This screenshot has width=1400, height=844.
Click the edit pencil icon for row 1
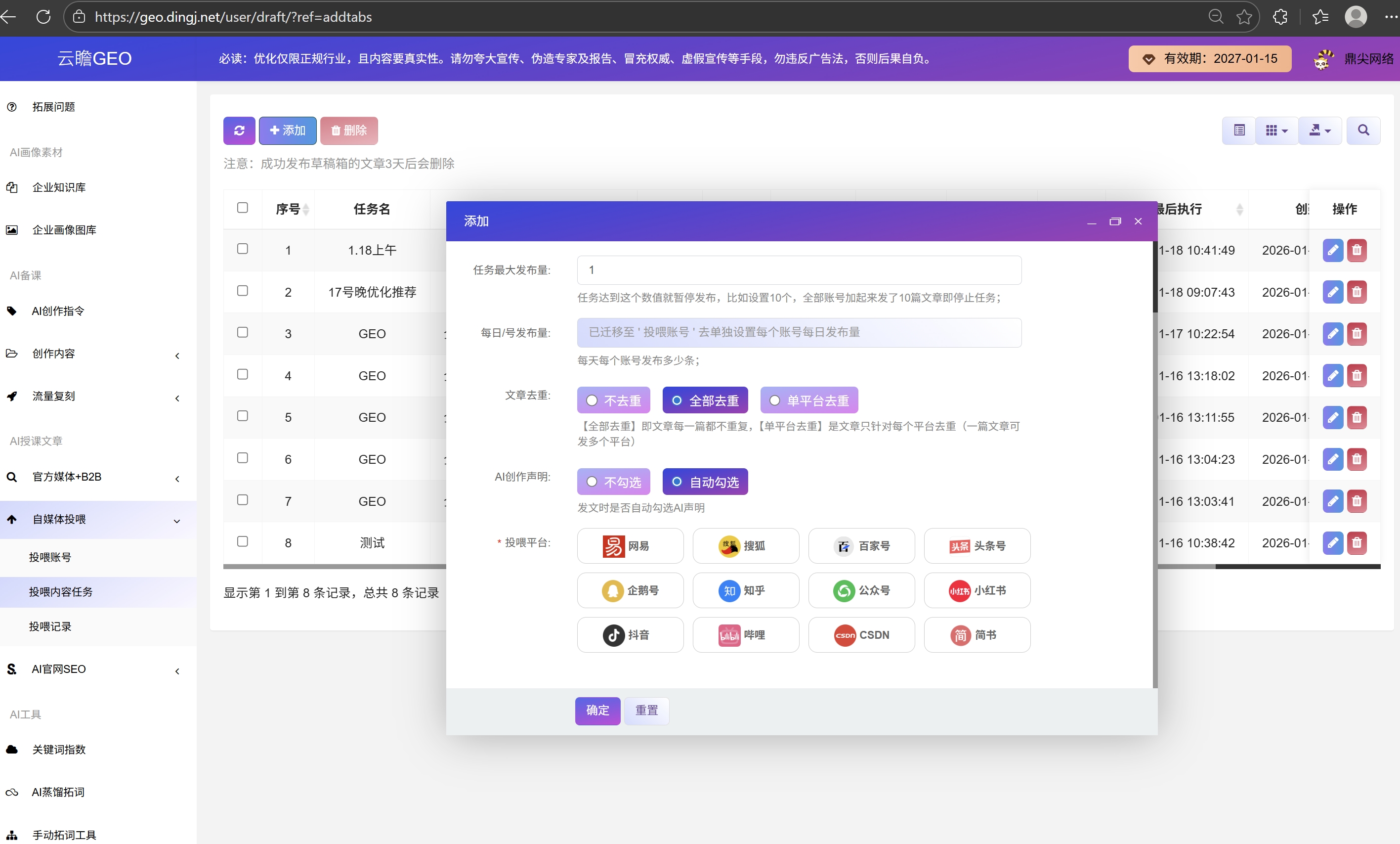point(1332,250)
